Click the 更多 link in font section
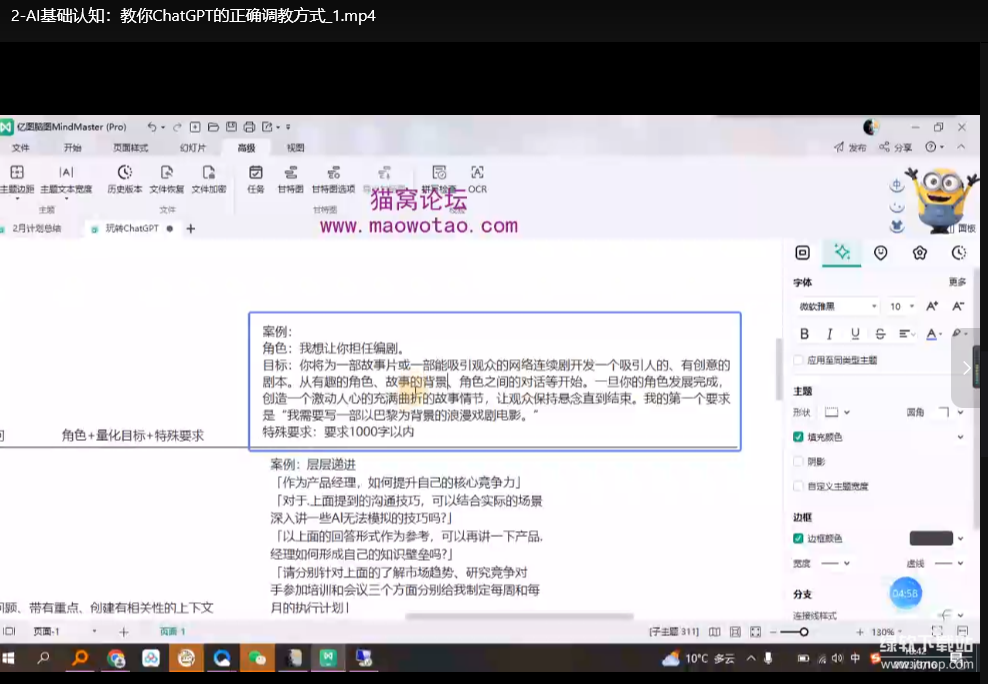The height and width of the screenshot is (684, 988). coord(957,283)
